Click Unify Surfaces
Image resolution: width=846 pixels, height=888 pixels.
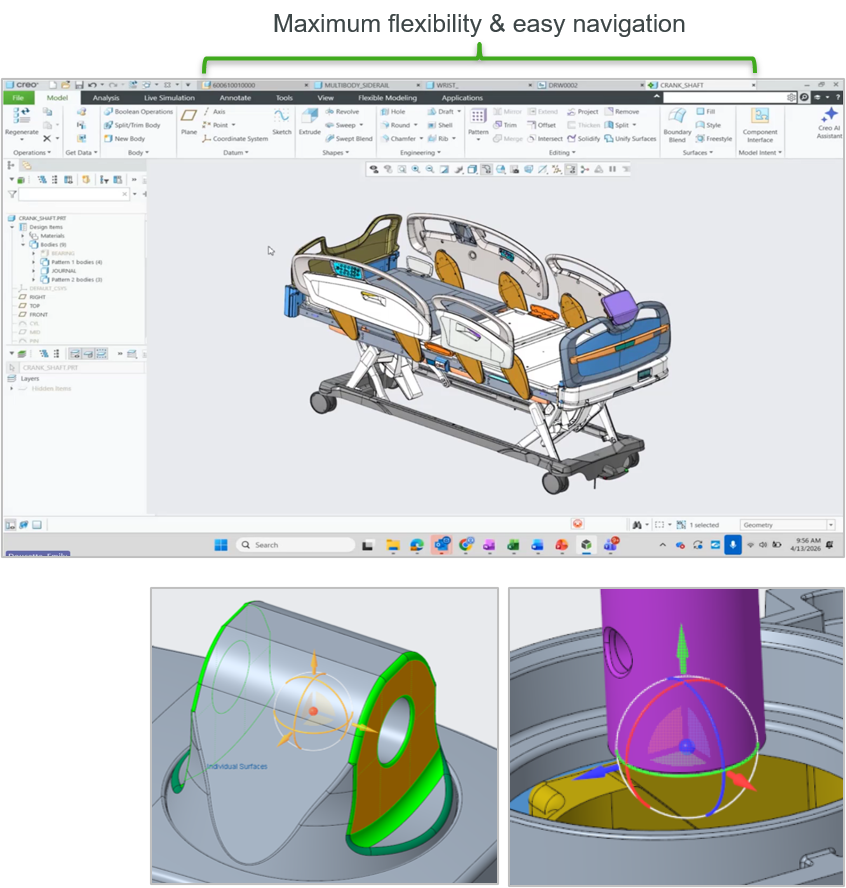coord(630,138)
